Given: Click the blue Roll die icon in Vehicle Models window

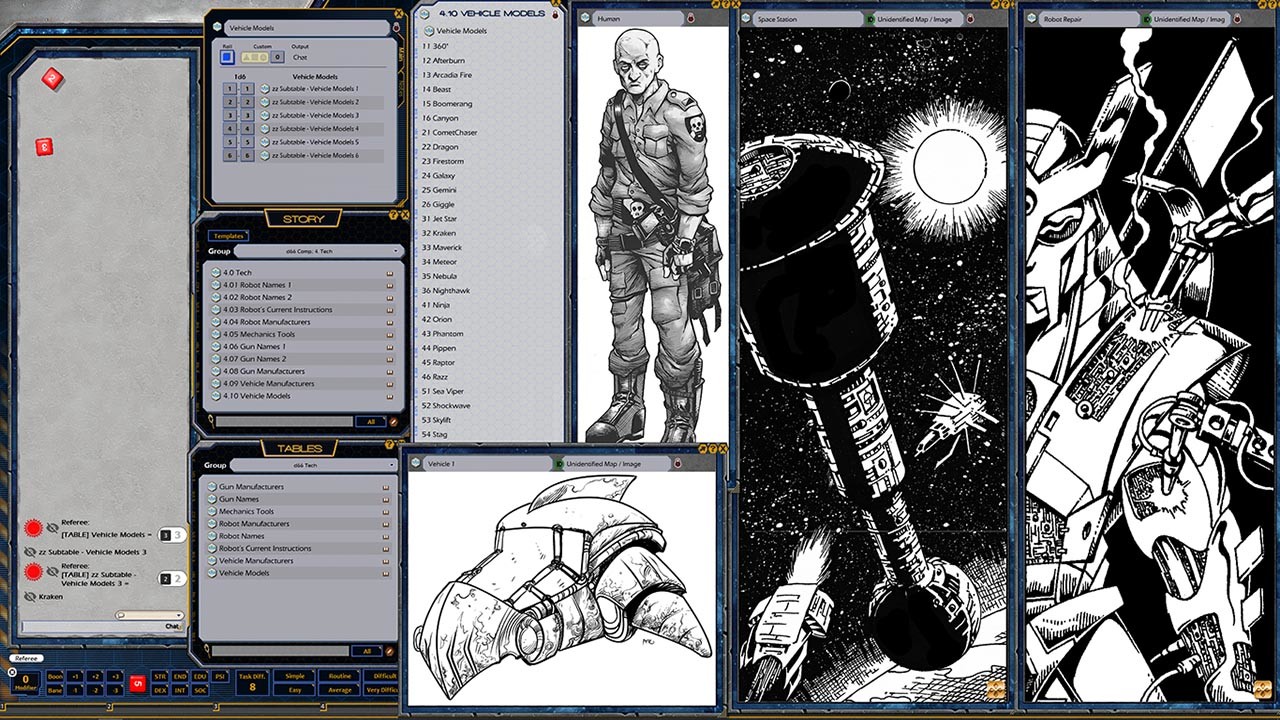Looking at the screenshot, I should (228, 57).
